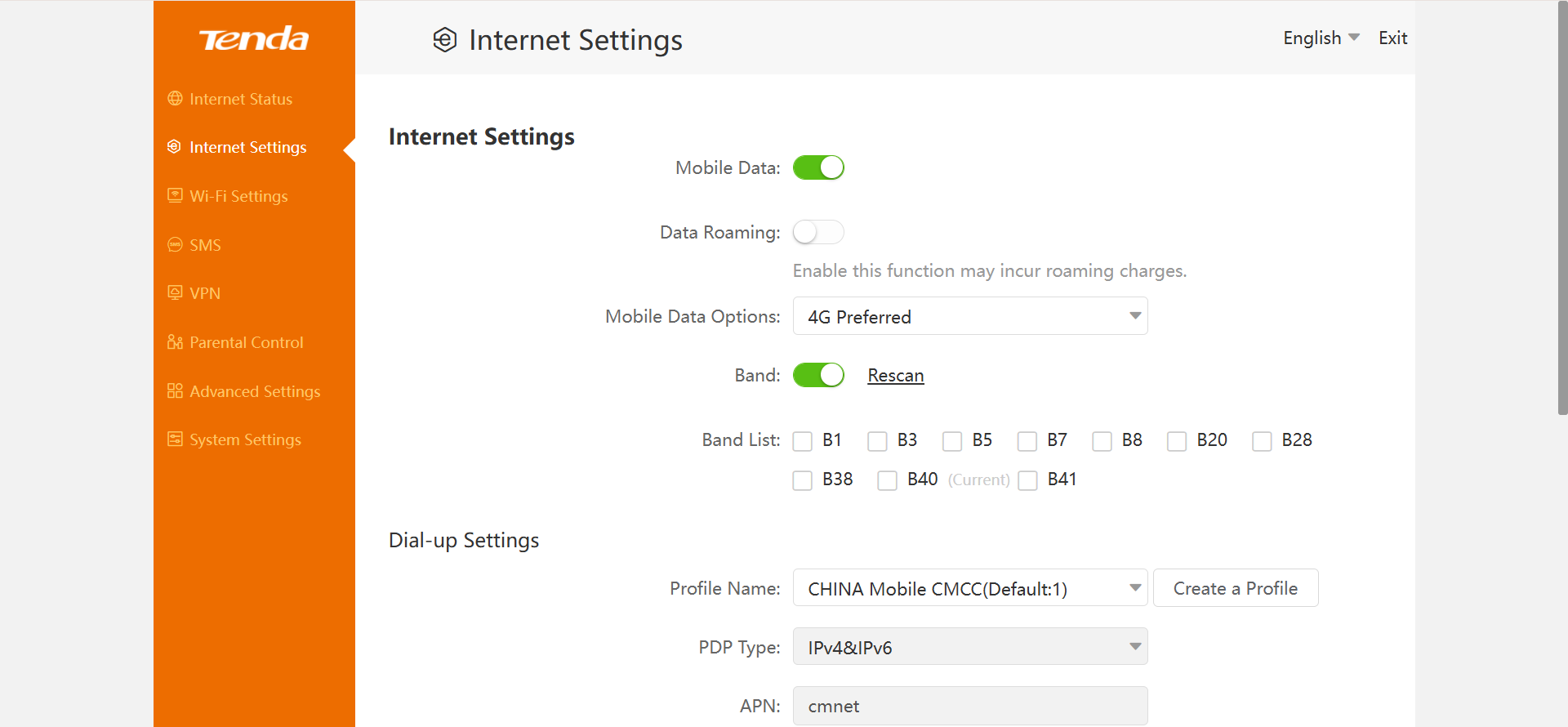1568x727 pixels.
Task: Open the English language selector
Action: point(1321,38)
